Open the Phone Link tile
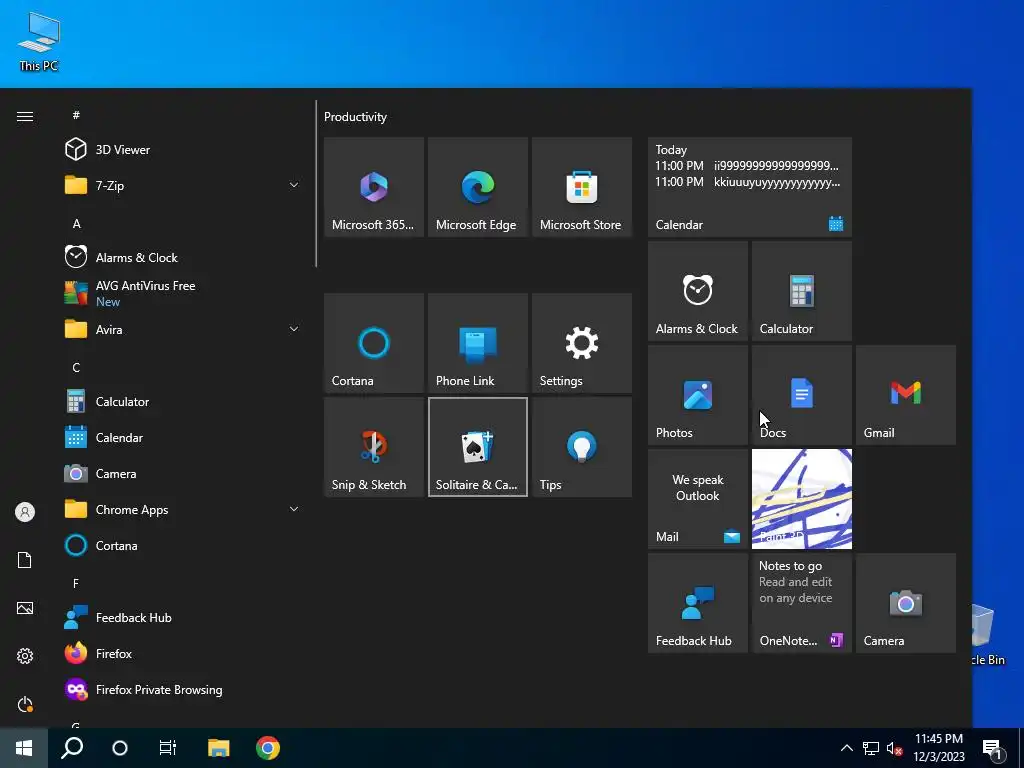 [x=477, y=343]
